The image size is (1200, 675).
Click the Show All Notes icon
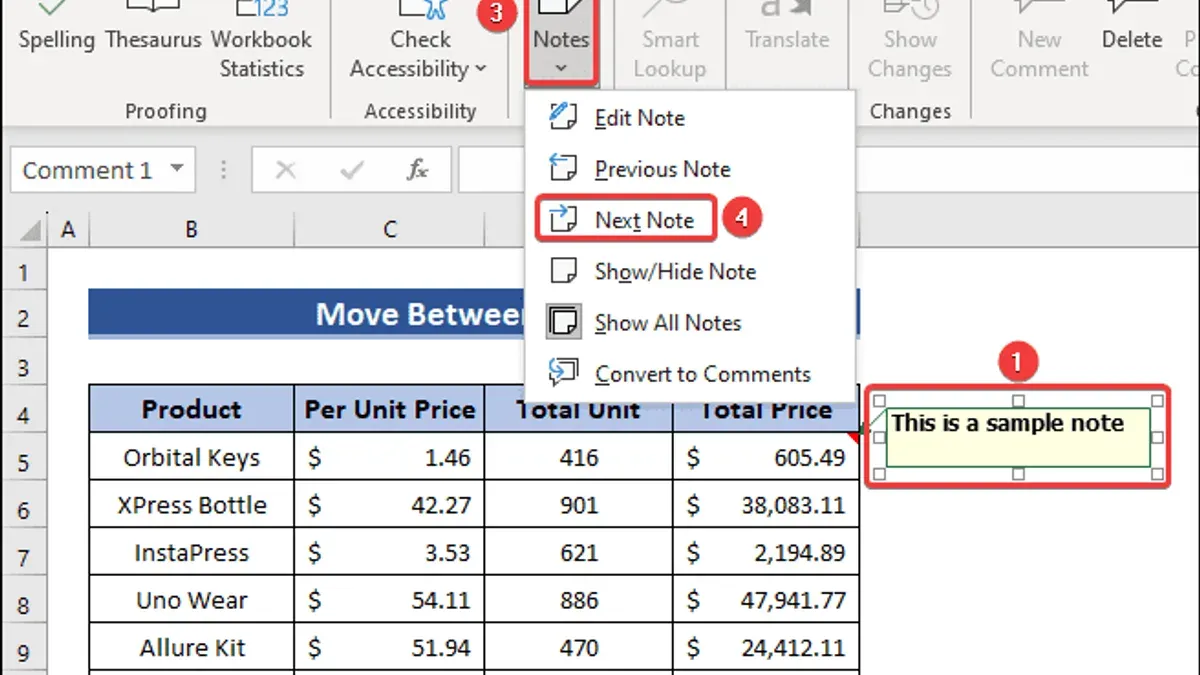[x=564, y=322]
